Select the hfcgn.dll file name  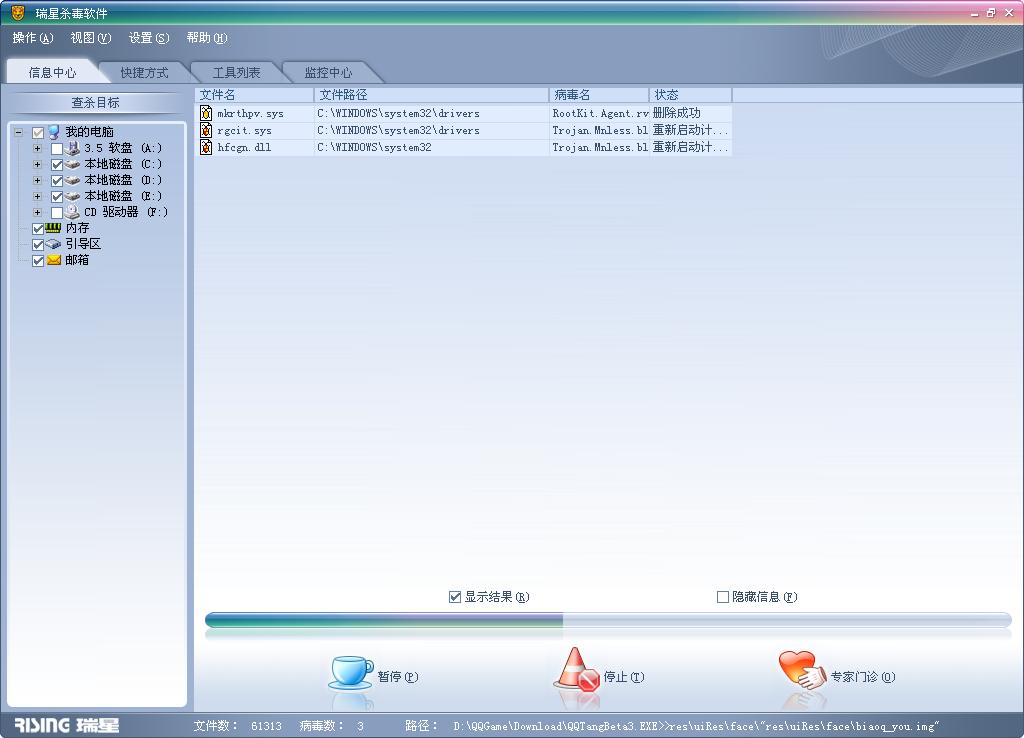[244, 148]
